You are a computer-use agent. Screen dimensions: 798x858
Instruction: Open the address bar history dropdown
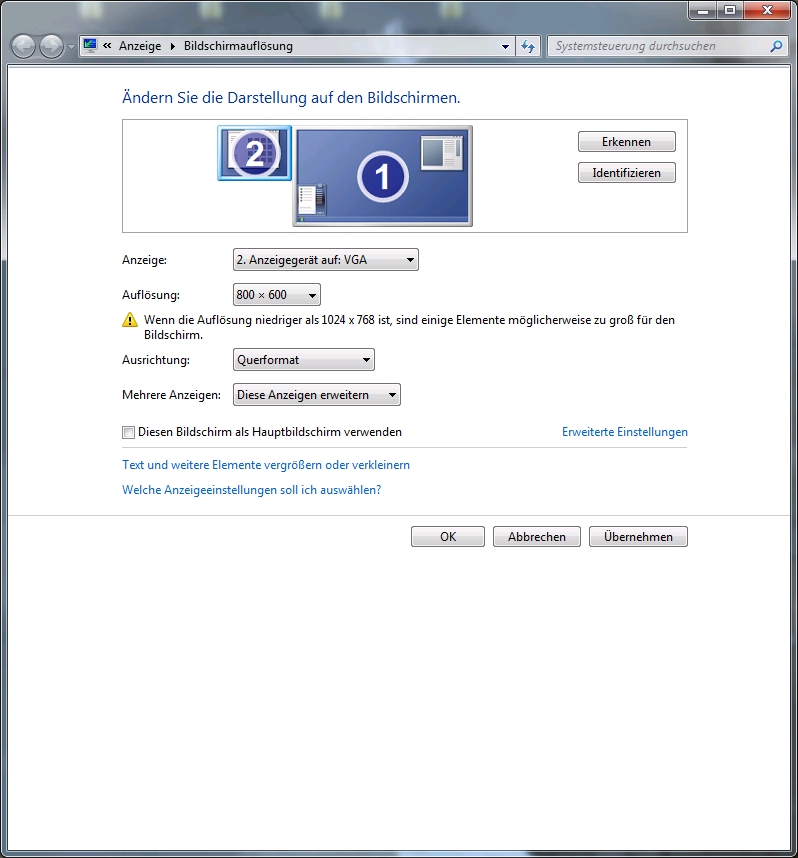[505, 47]
